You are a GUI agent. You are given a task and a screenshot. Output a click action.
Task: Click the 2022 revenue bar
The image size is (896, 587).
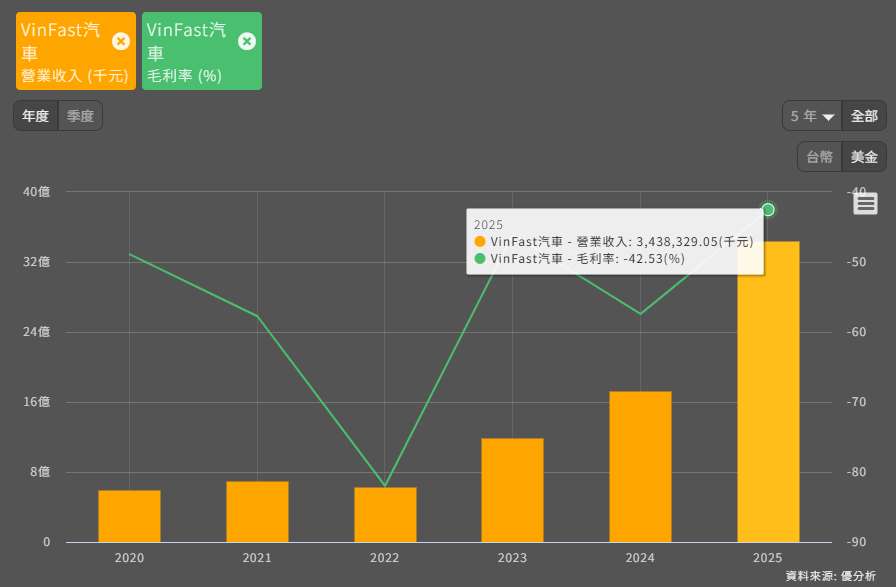[385, 515]
